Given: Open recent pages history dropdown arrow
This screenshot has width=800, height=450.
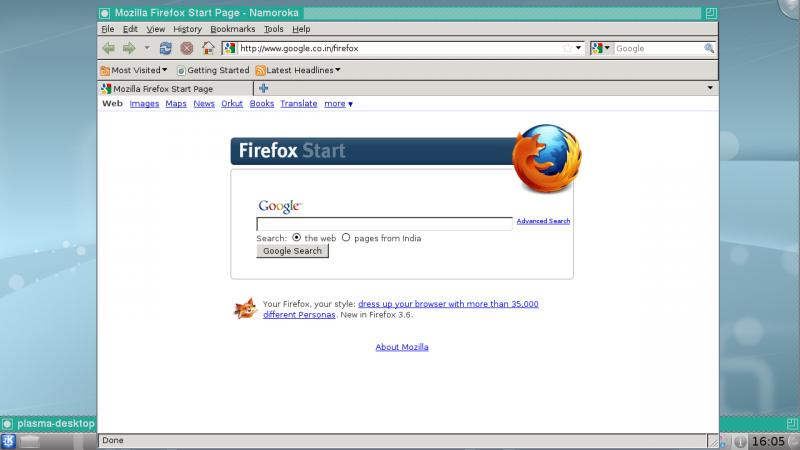Looking at the screenshot, I should point(147,48).
